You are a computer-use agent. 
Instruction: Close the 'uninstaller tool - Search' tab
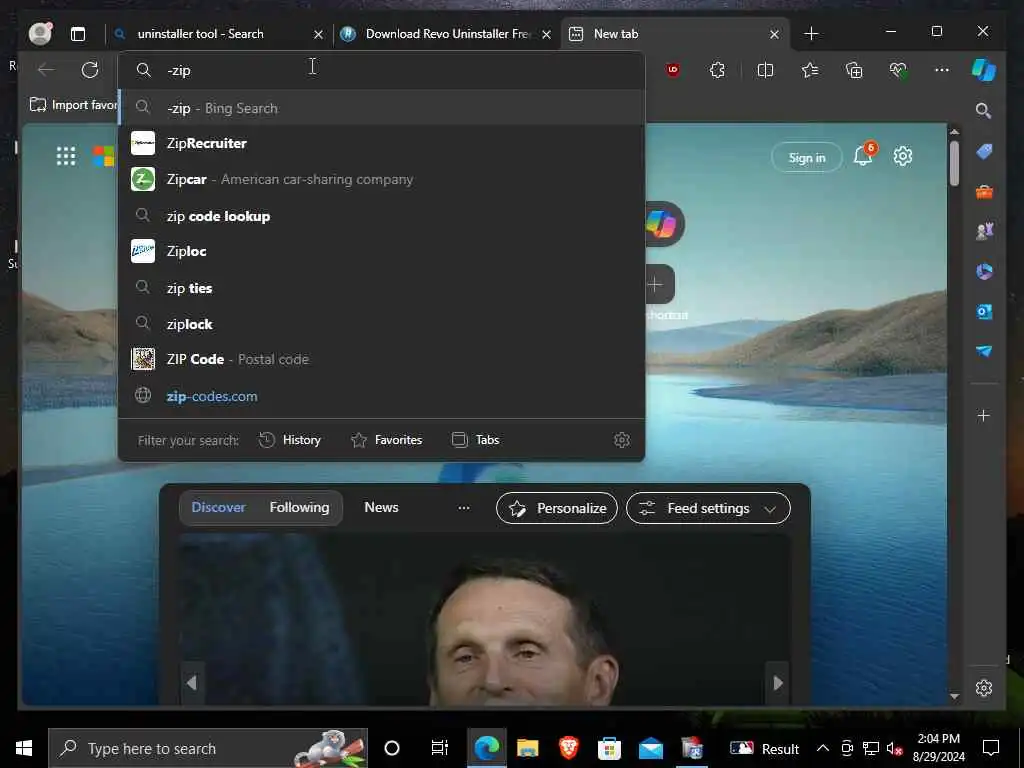[x=318, y=34]
